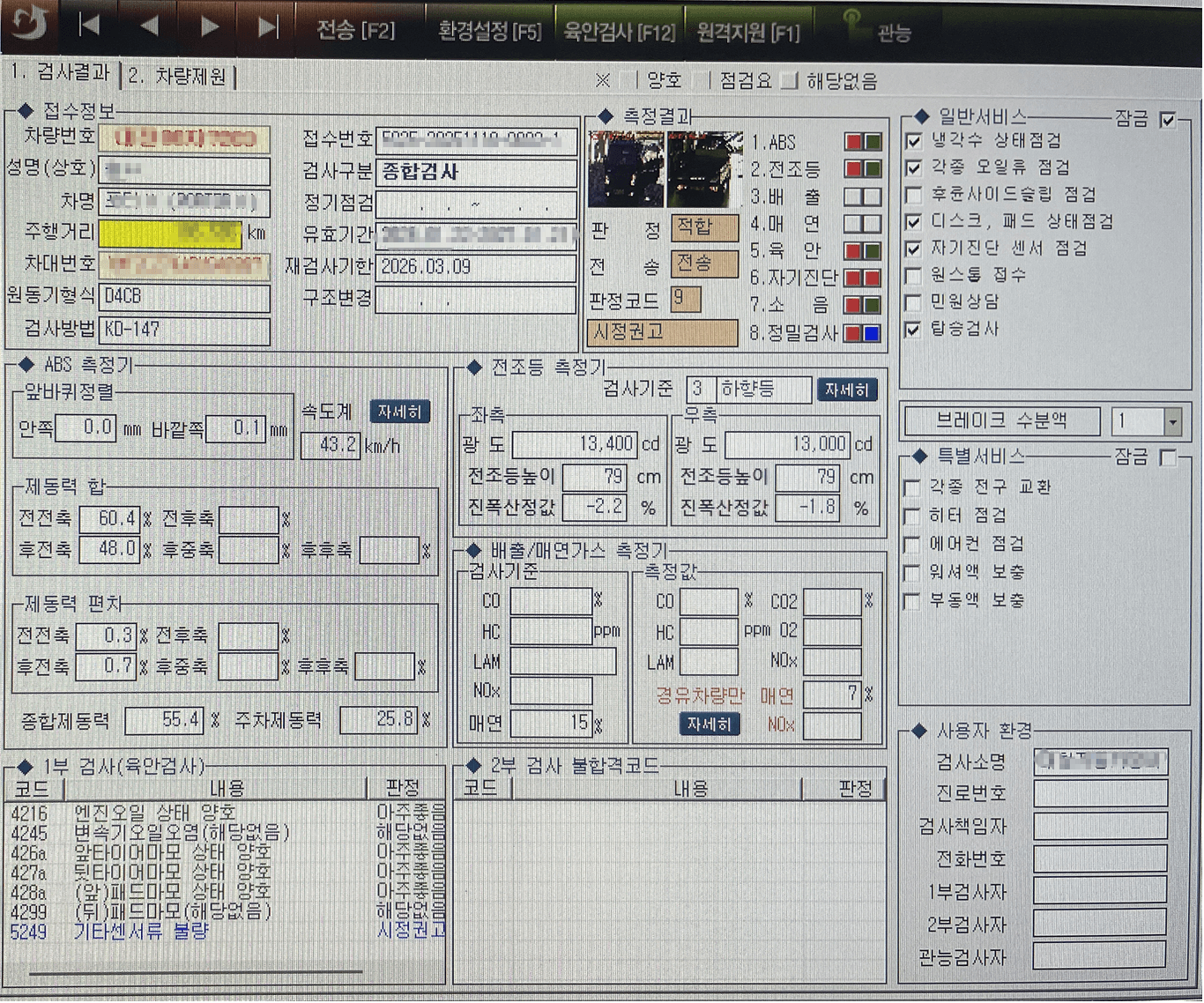Enable 후륜사이드슬립 점검 checkbox
Image resolution: width=1204 pixels, height=1003 pixels.
914,195
